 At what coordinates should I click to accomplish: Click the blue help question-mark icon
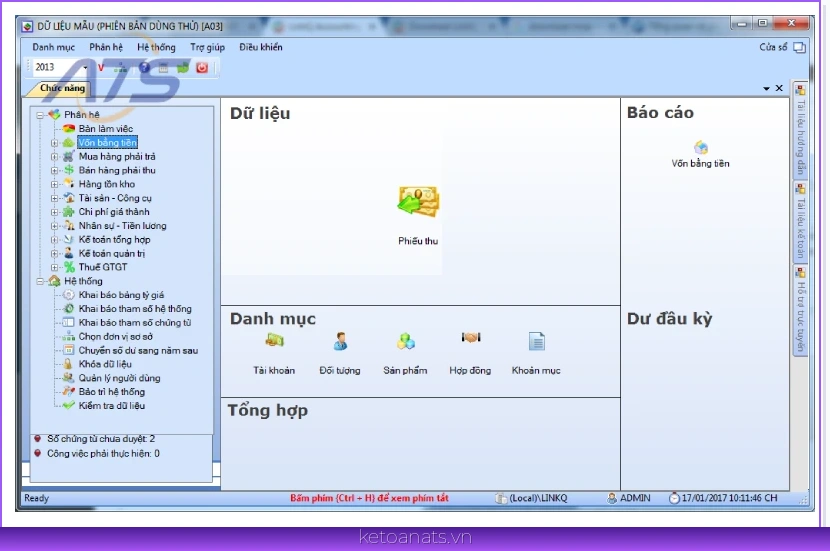coord(144,67)
